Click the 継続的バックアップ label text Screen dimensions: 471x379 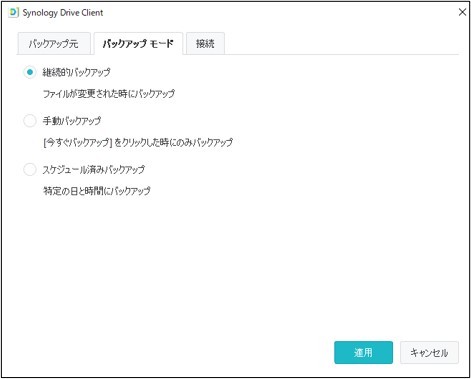pos(76,72)
